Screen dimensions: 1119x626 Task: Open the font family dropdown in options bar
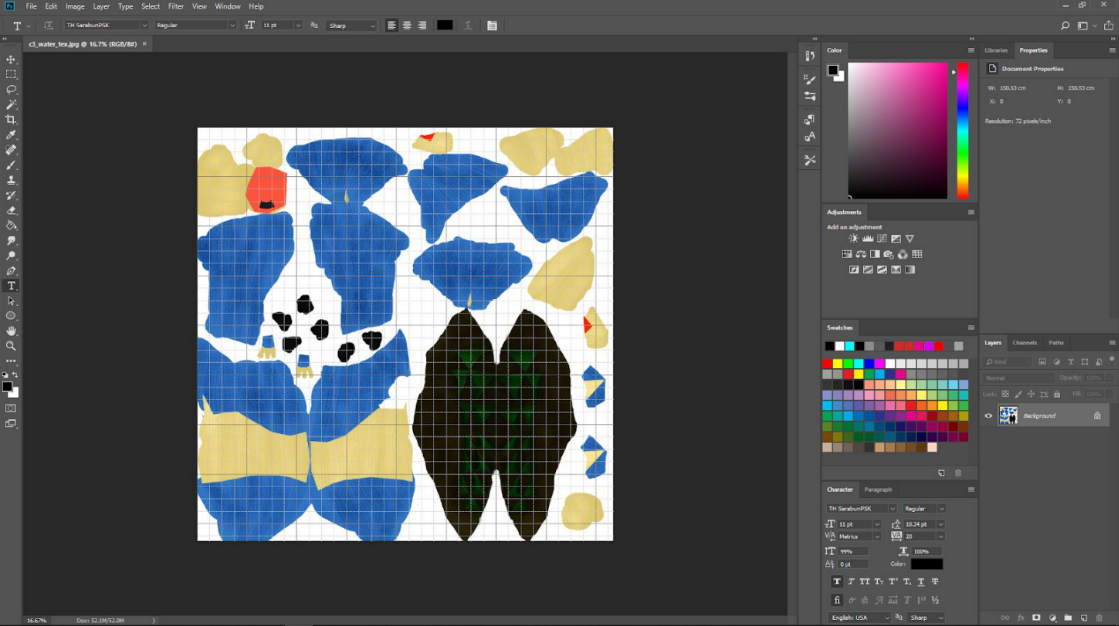[106, 25]
